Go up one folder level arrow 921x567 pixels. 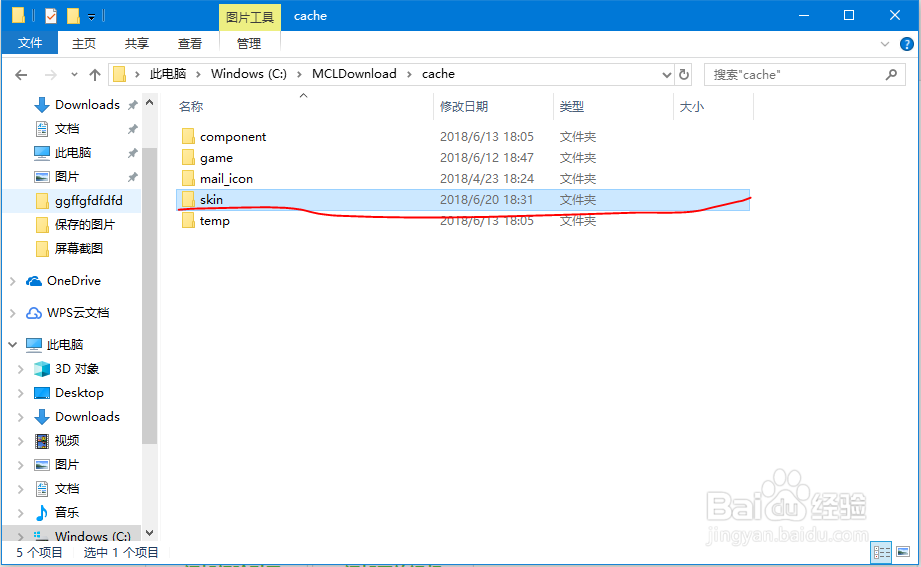(x=95, y=75)
